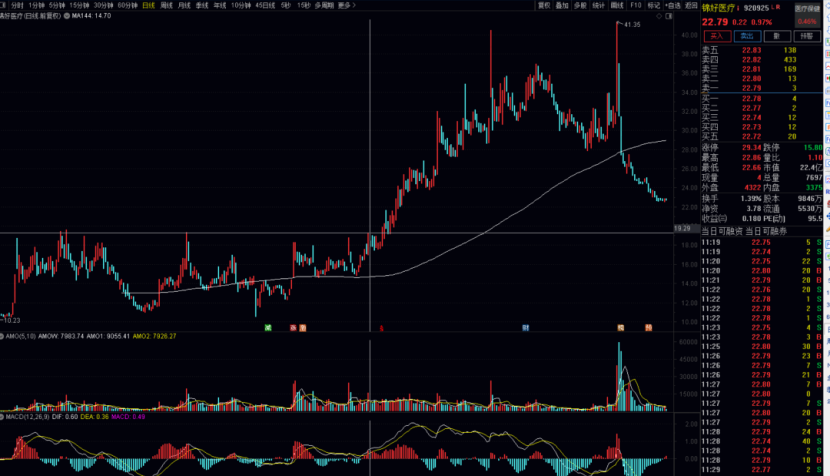Screen dimensions: 830x476
Task: Open F10 company information
Action: pyautogui.click(x=636, y=5)
